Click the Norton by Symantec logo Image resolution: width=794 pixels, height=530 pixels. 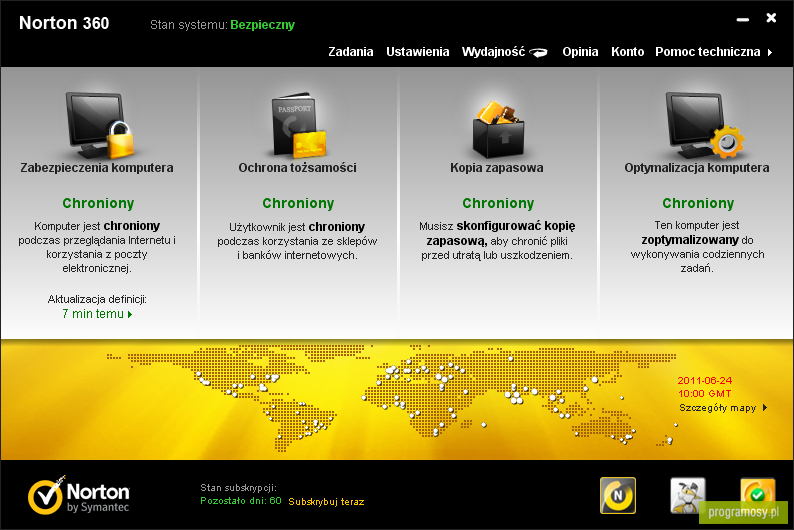(x=79, y=495)
